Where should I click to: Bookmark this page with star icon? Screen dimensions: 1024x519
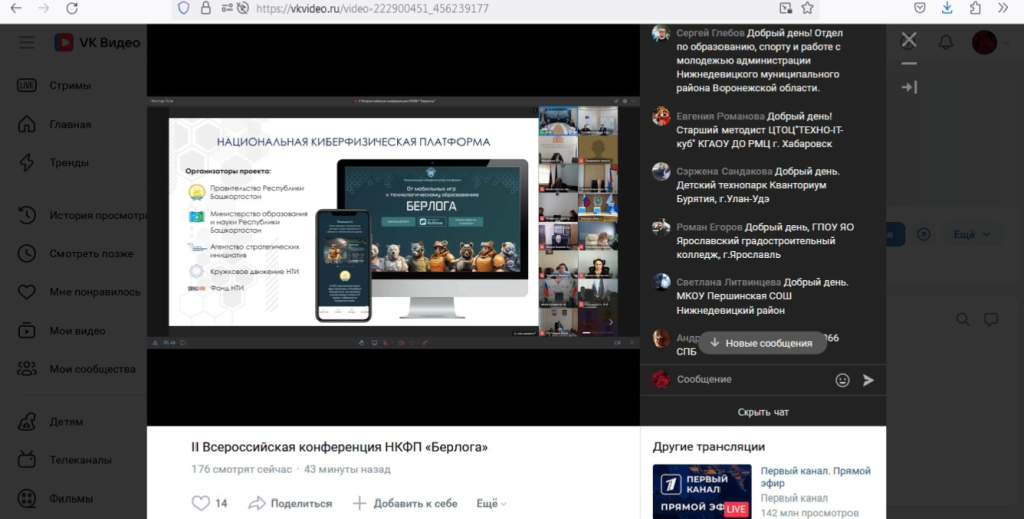(x=807, y=8)
